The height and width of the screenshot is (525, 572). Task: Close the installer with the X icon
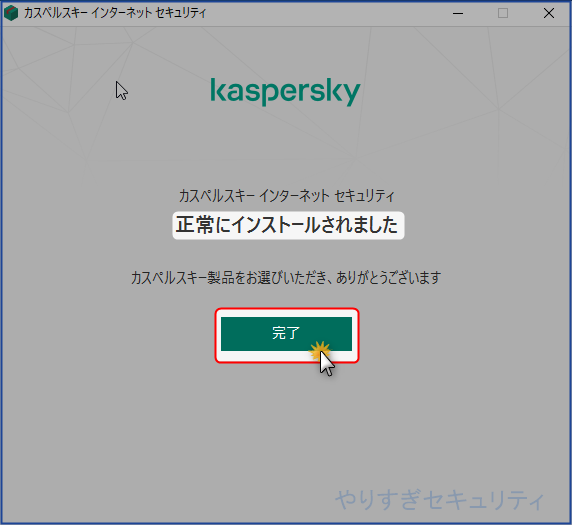[549, 13]
